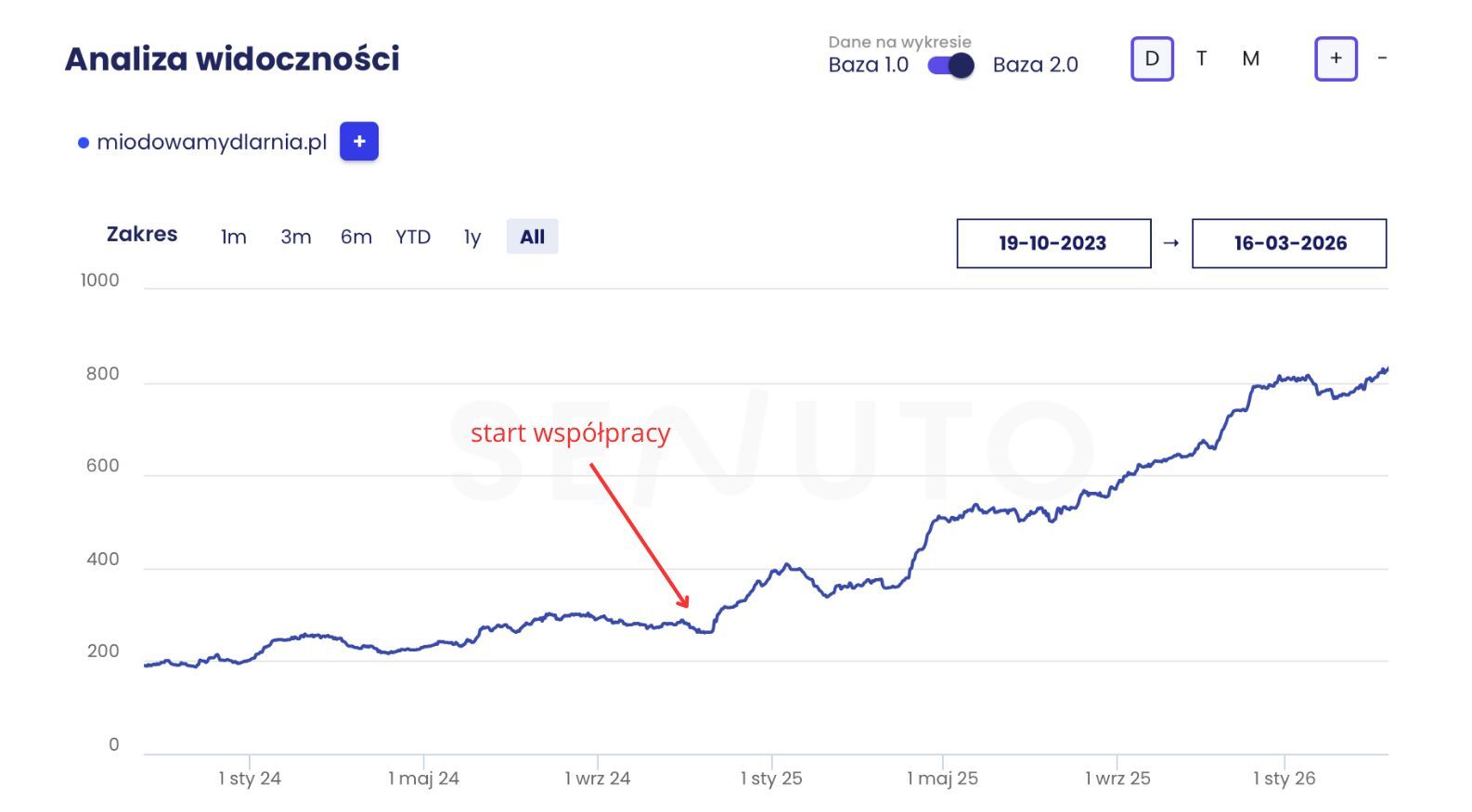Switch to weekly "T" granularity
This screenshot has width=1472, height=812.
(x=1201, y=58)
